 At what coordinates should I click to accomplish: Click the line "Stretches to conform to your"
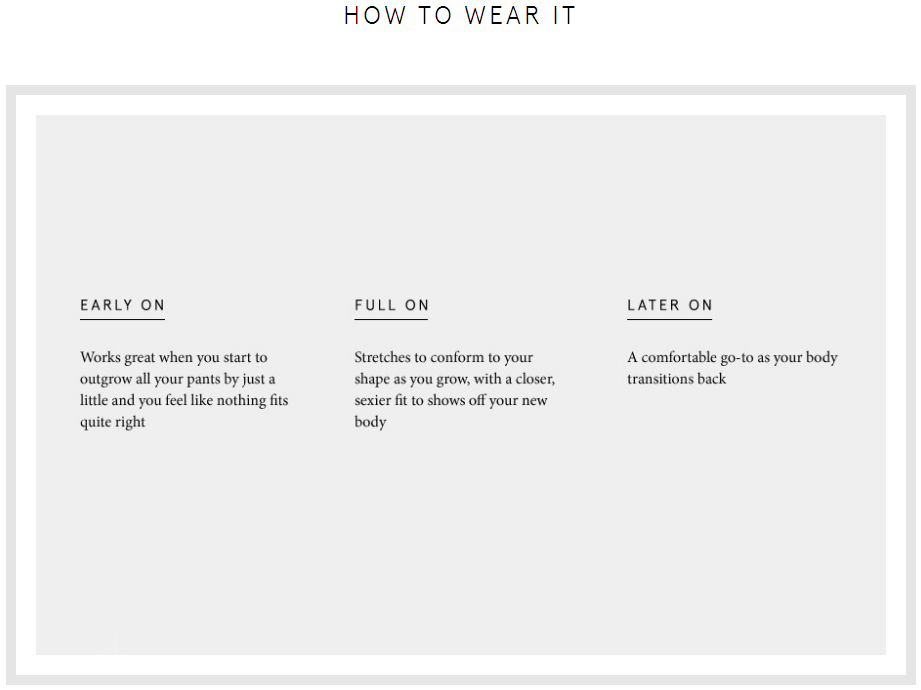point(444,357)
